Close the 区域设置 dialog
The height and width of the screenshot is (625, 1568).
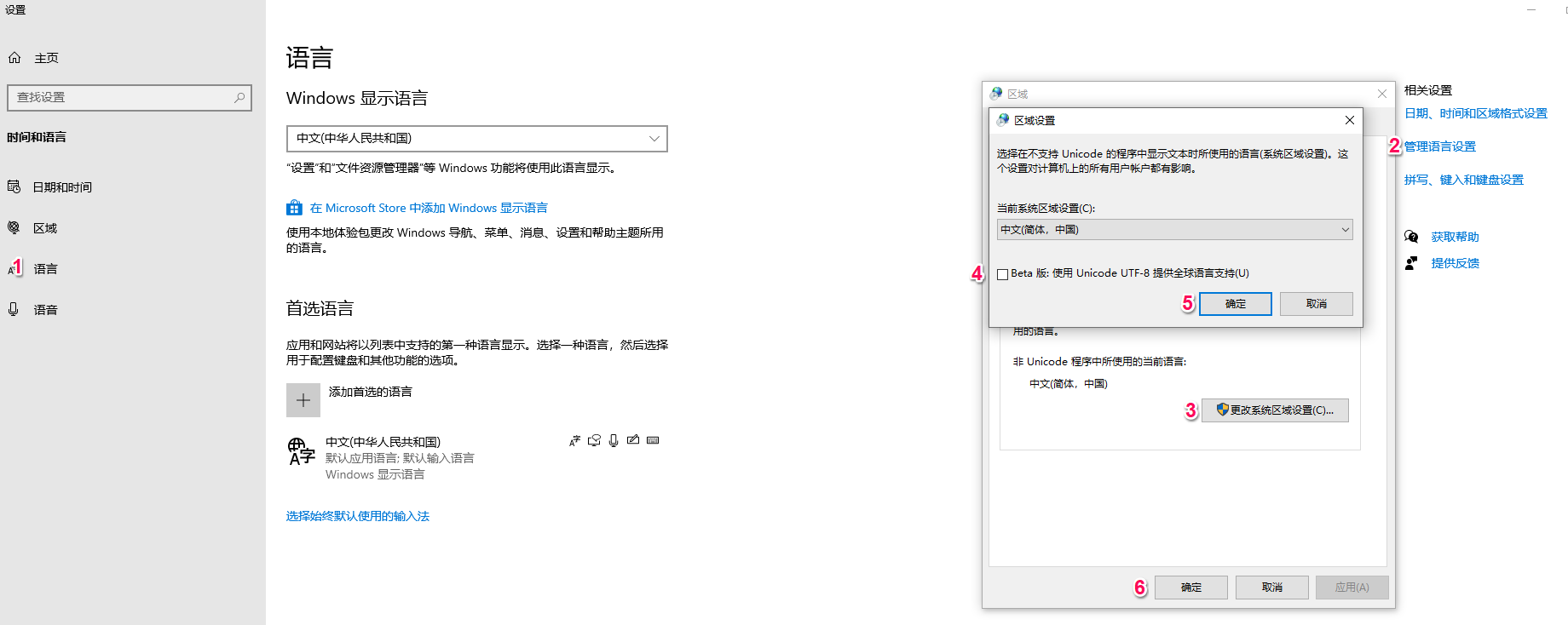[x=1350, y=120]
